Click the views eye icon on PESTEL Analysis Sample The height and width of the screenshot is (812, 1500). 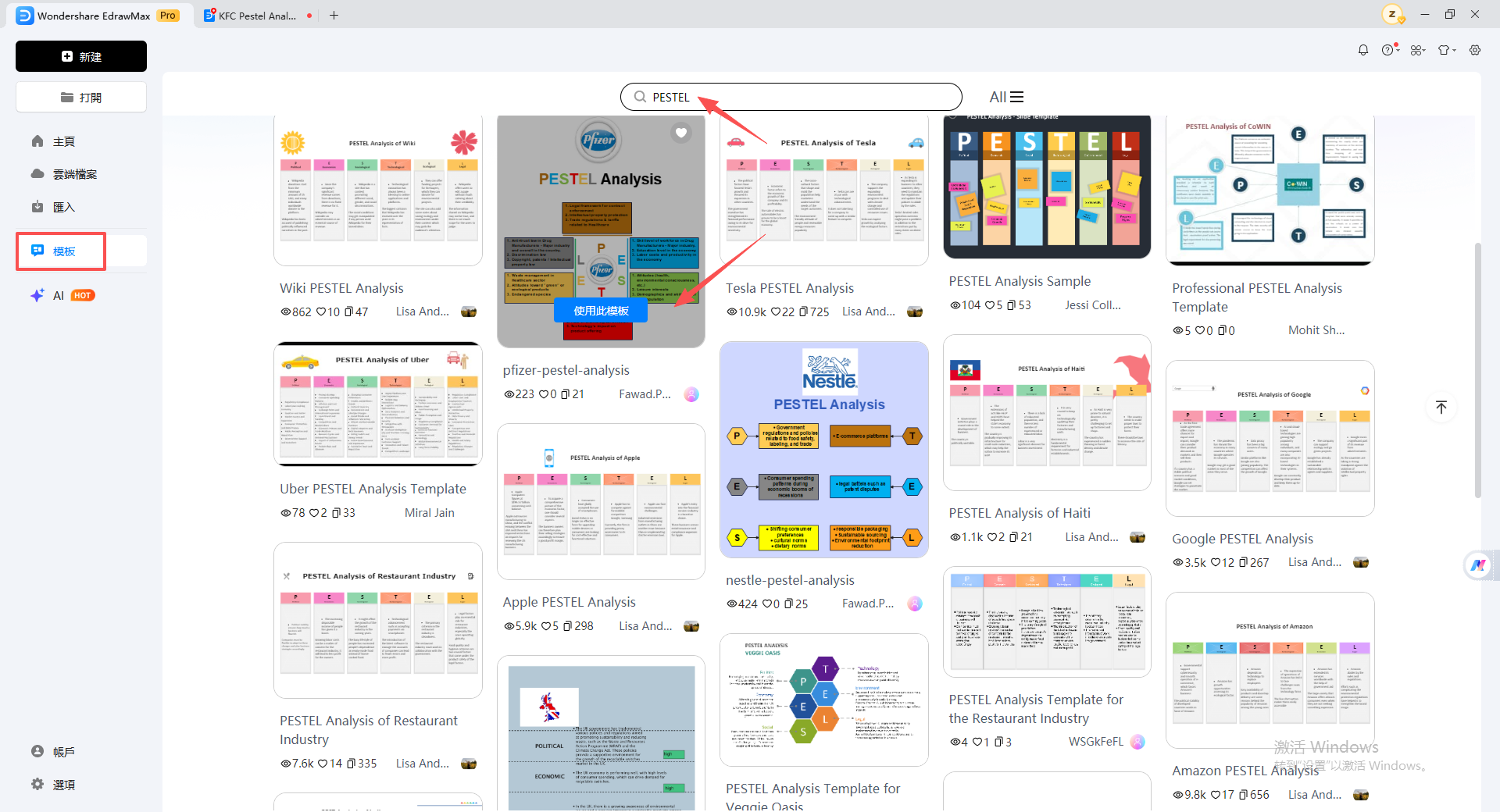(x=955, y=305)
